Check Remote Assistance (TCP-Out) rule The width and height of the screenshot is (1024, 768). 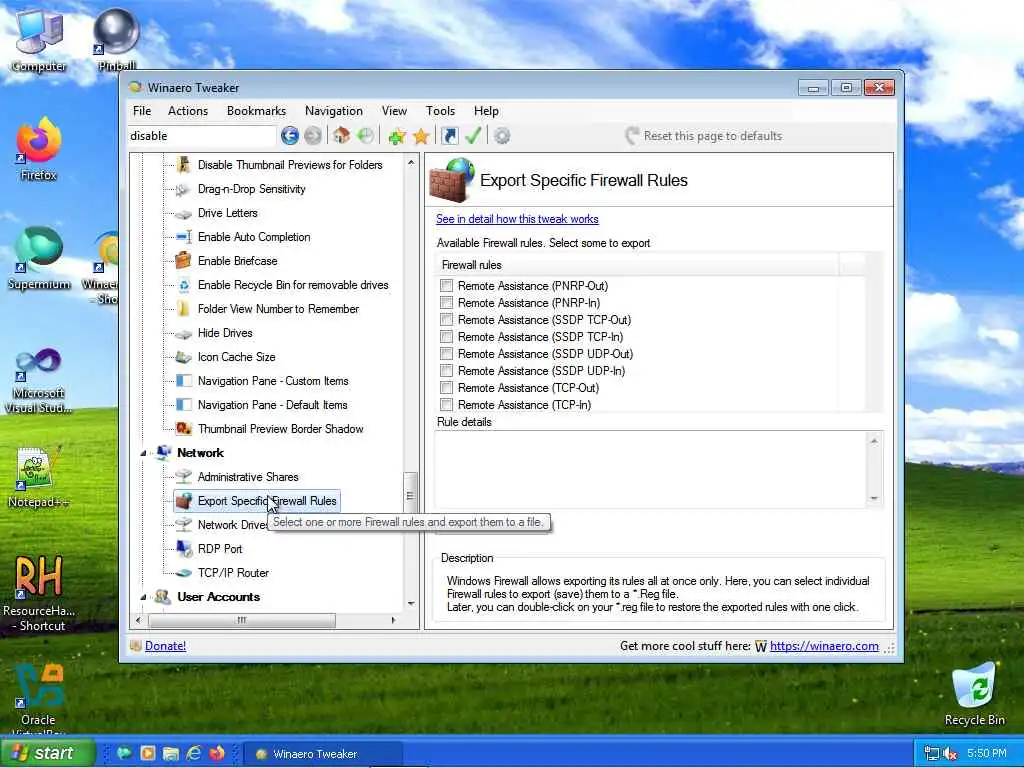[x=446, y=387]
